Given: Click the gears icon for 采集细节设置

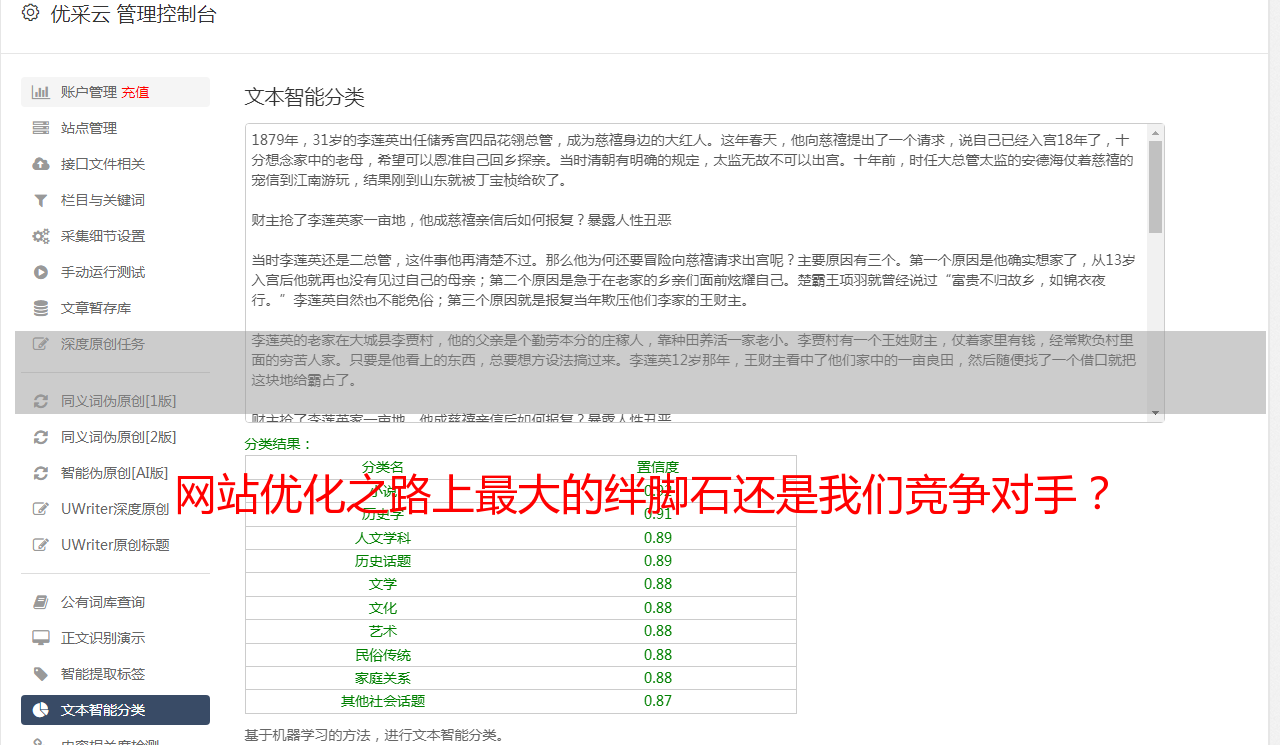Looking at the screenshot, I should (x=41, y=236).
